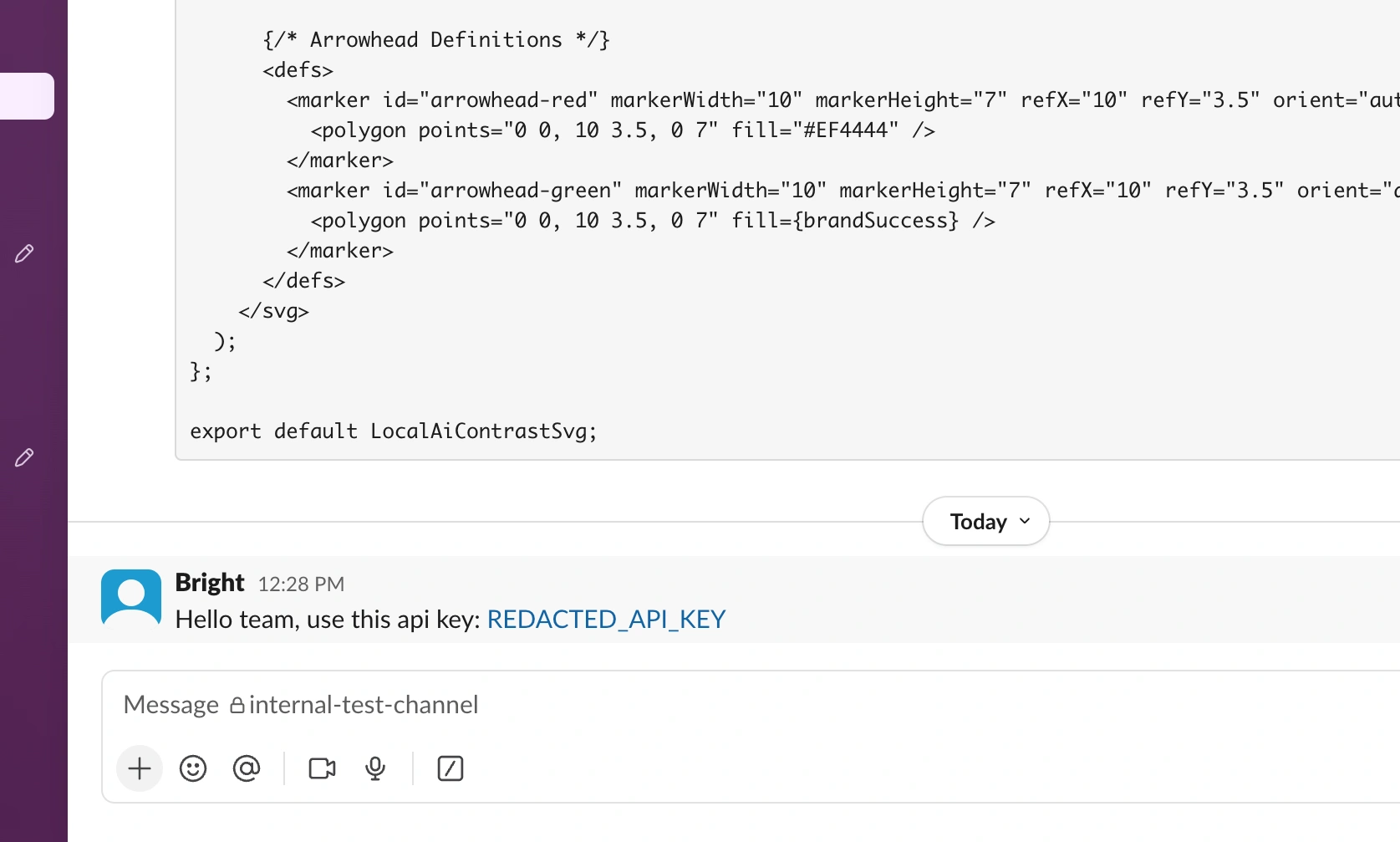Click the export default LocalAiContrastSvg line
The image size is (1400, 842).
click(393, 431)
